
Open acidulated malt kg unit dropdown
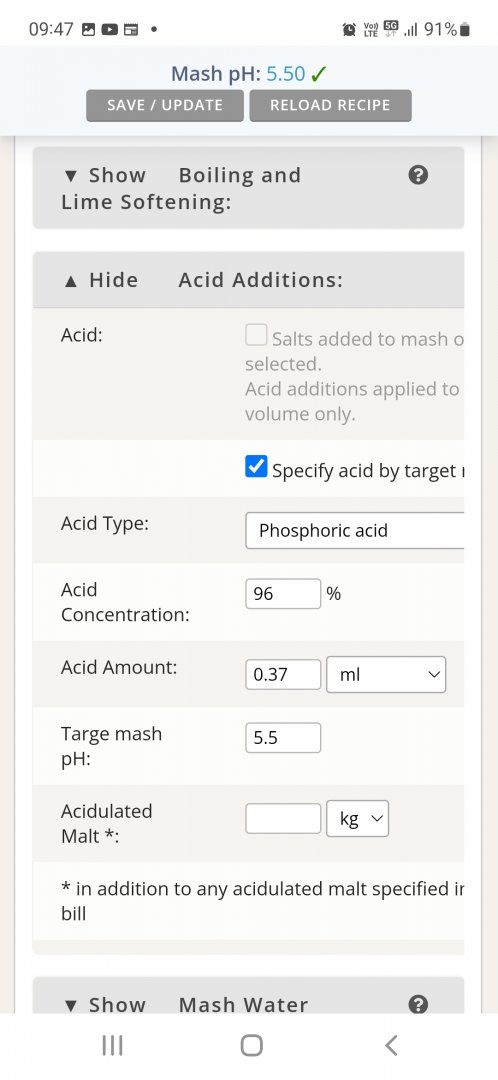(357, 818)
